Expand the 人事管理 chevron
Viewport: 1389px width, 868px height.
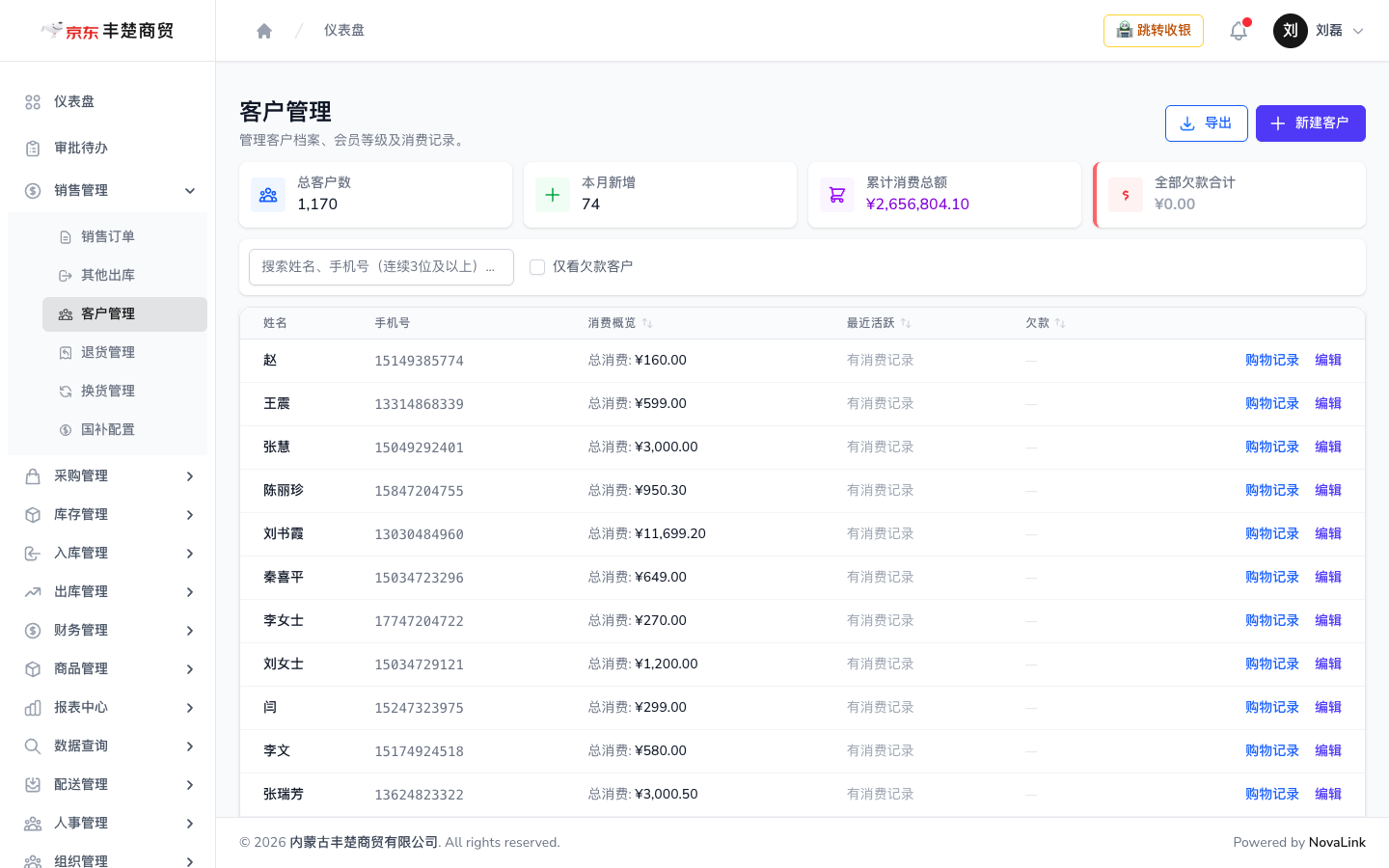click(x=190, y=824)
